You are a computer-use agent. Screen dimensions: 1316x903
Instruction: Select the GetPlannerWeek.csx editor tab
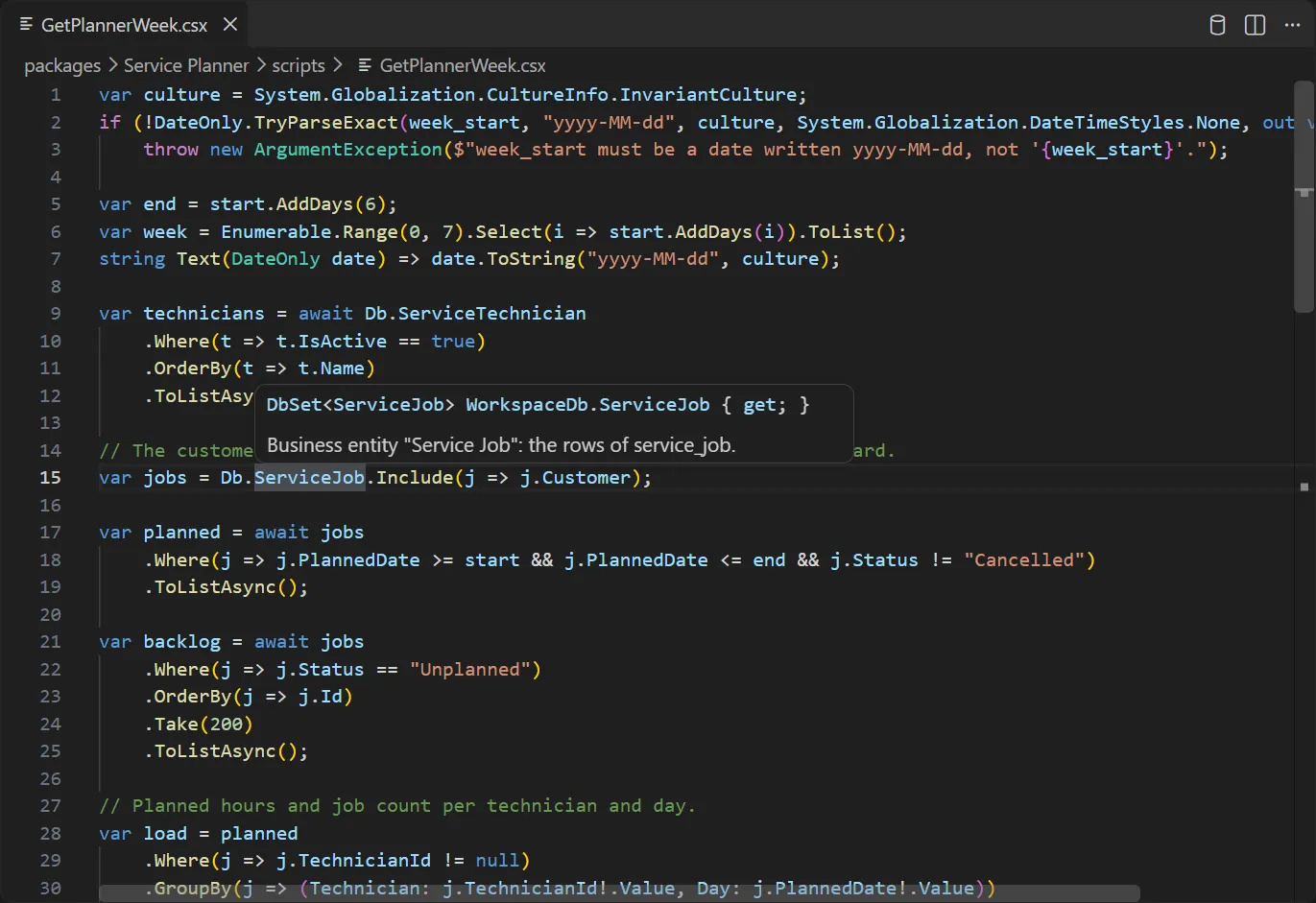pos(125,24)
